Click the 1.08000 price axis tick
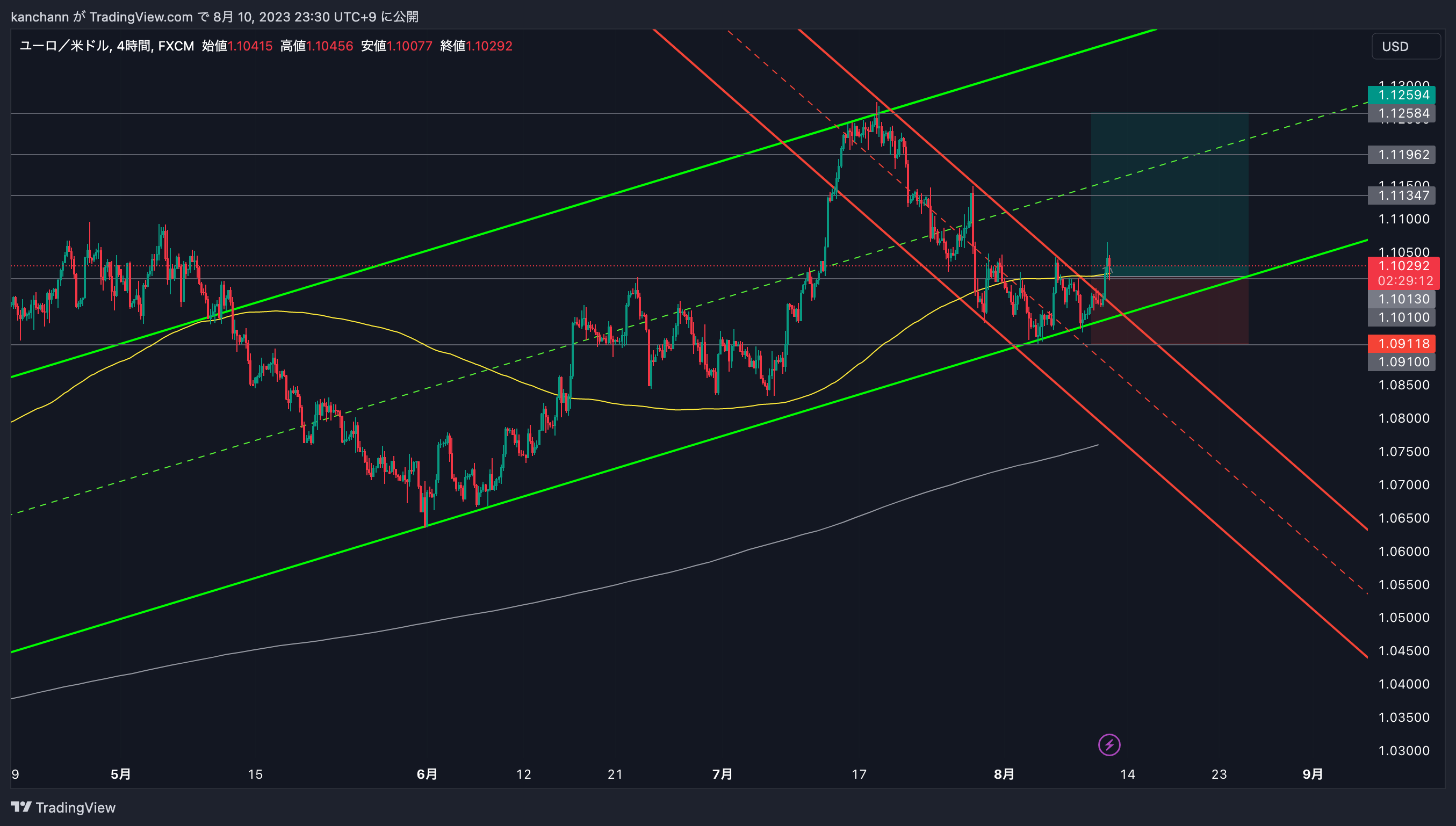 (1404, 418)
